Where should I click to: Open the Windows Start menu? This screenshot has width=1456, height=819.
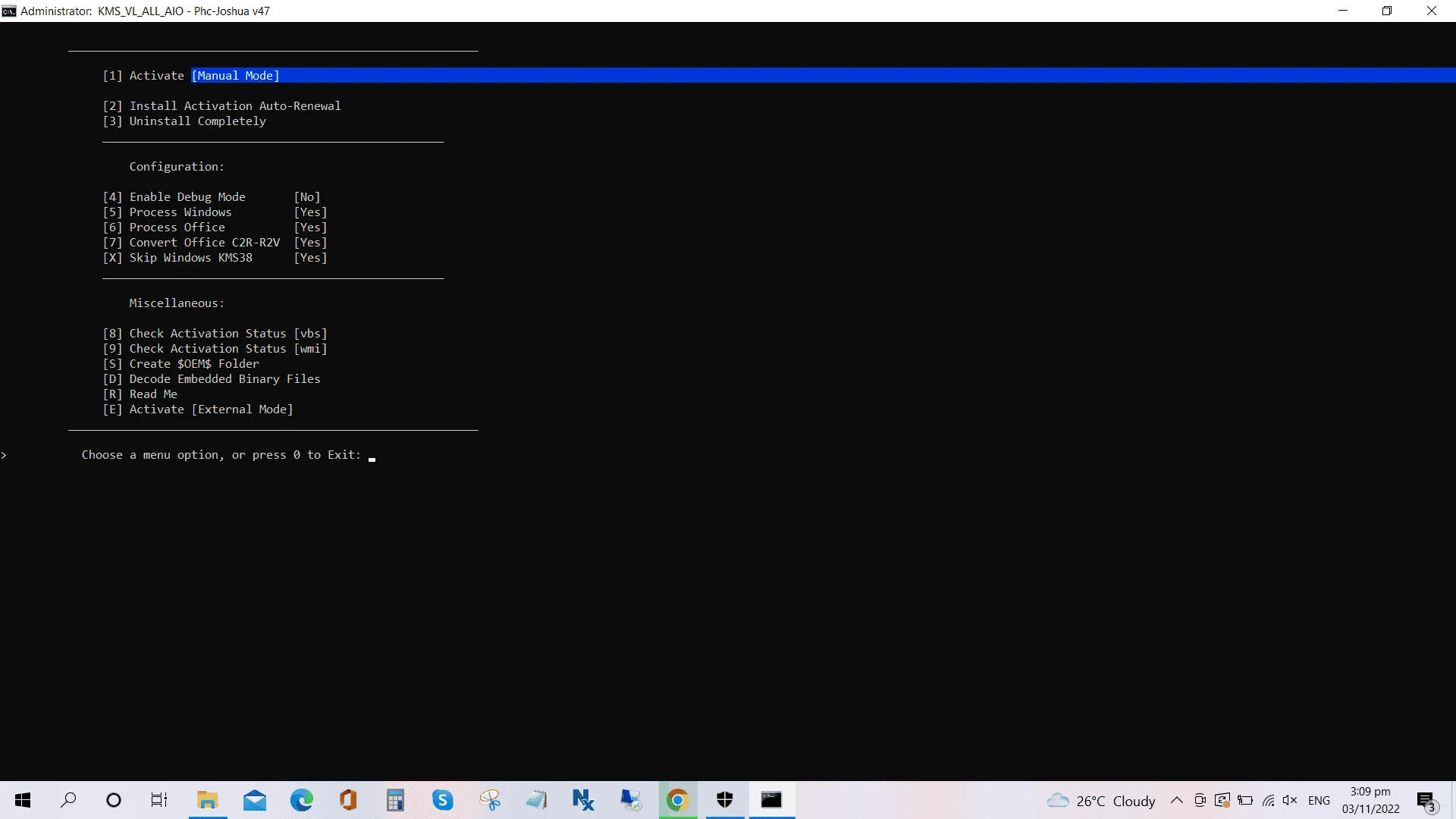click(x=23, y=800)
